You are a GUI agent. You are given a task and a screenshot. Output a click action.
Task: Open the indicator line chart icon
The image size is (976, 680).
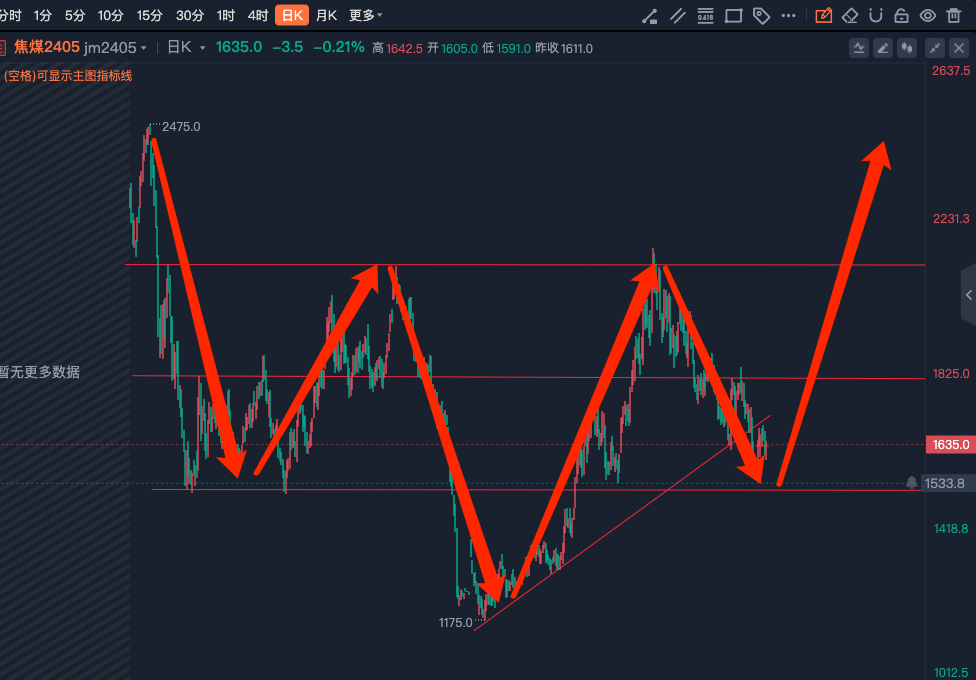860,48
